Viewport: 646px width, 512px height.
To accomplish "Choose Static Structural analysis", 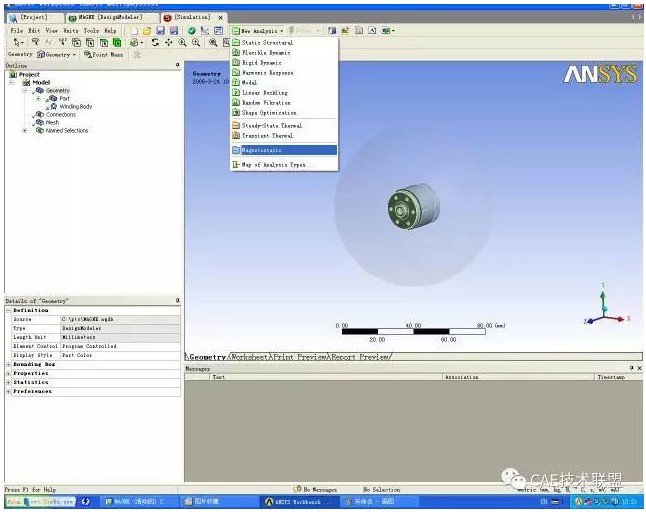I will point(284,42).
